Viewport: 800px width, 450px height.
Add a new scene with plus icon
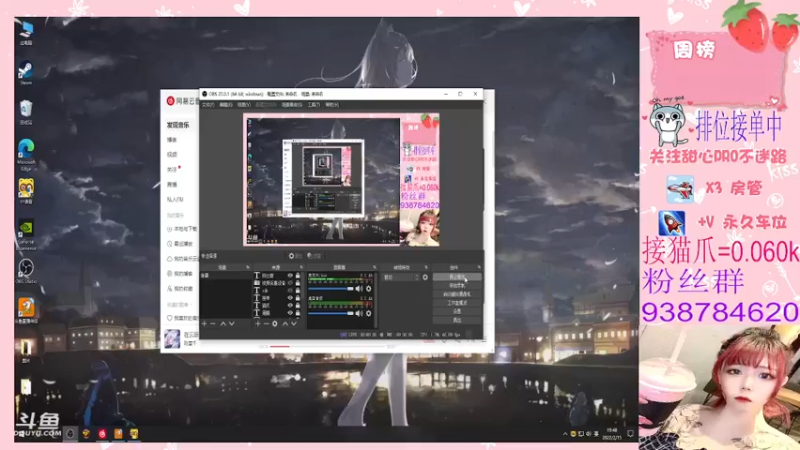pos(204,323)
